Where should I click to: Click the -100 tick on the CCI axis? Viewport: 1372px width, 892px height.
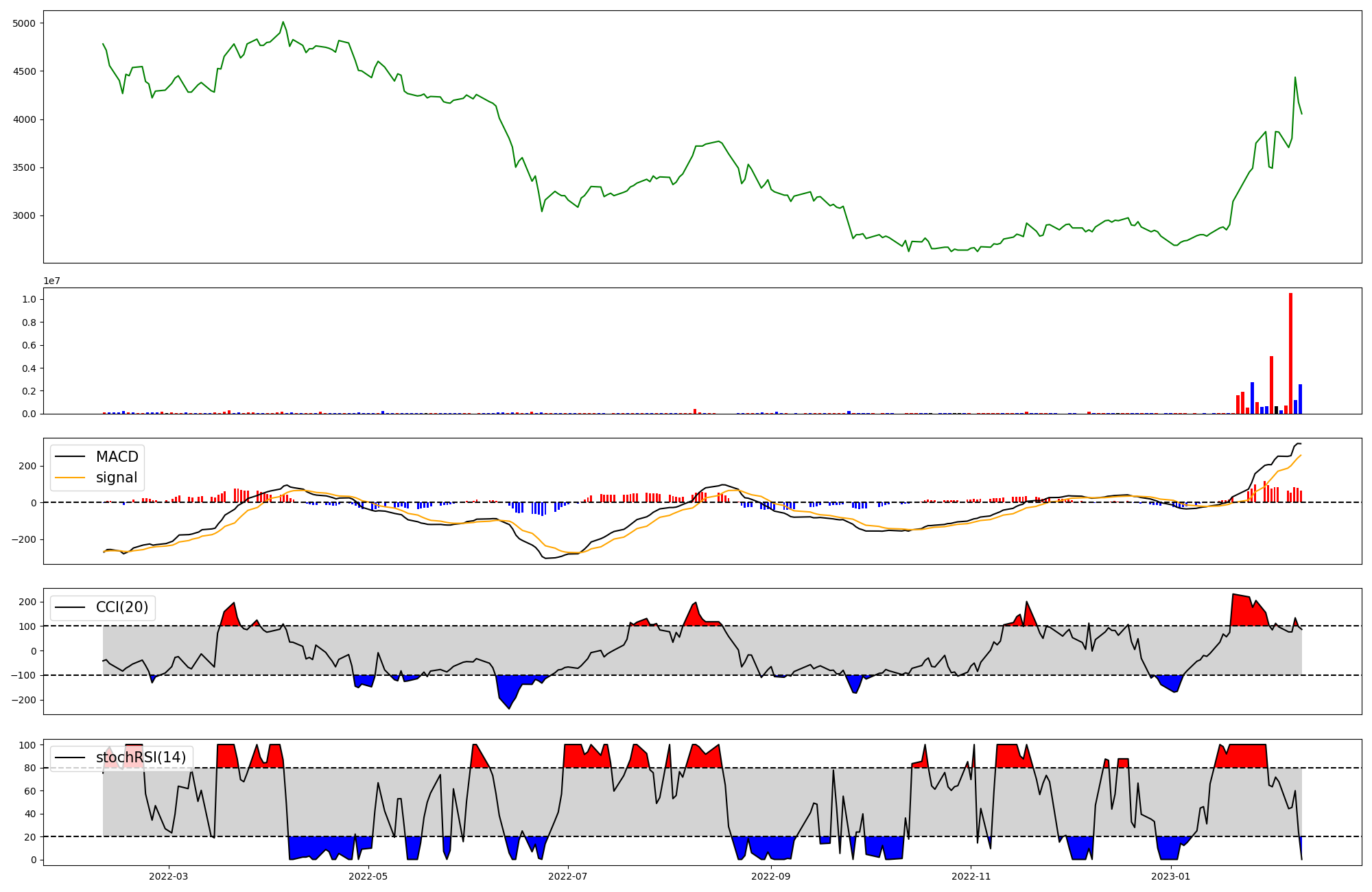(23, 676)
